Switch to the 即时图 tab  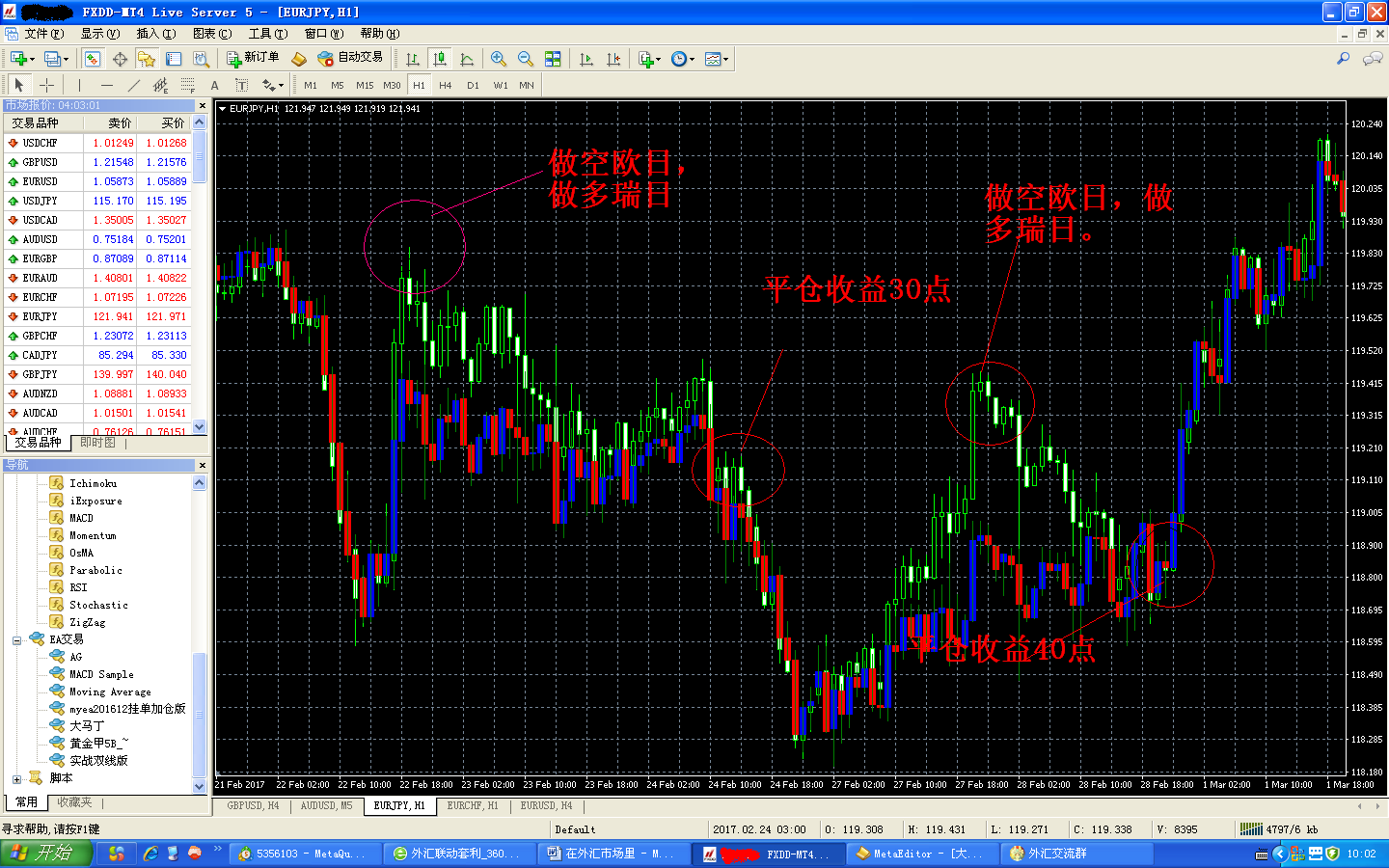tap(97, 443)
